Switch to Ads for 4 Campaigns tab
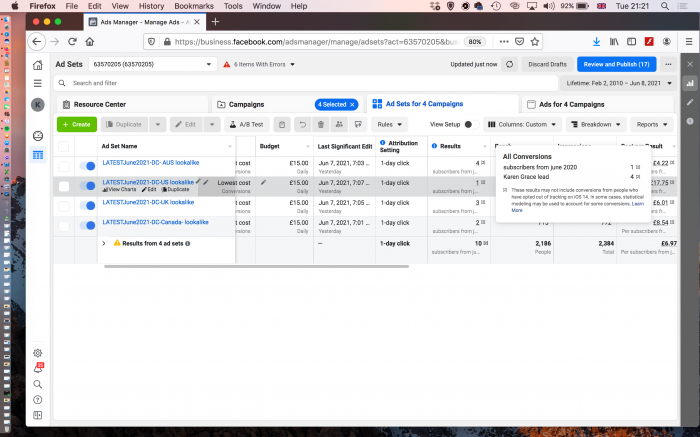The width and height of the screenshot is (700, 437). click(597, 104)
